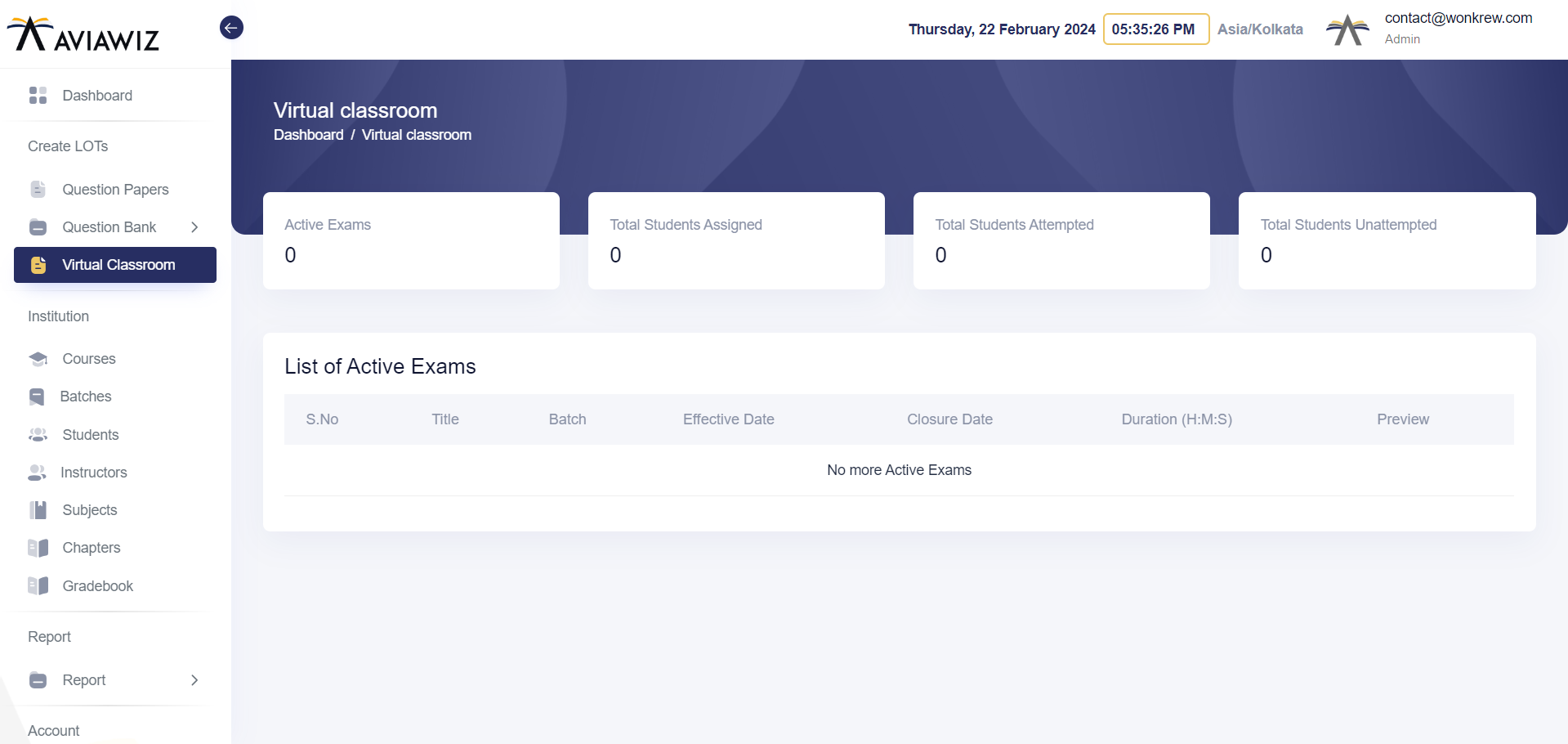Viewport: 1568px width, 744px height.
Task: Click the 05:35:26 PM clock box
Action: (1156, 29)
